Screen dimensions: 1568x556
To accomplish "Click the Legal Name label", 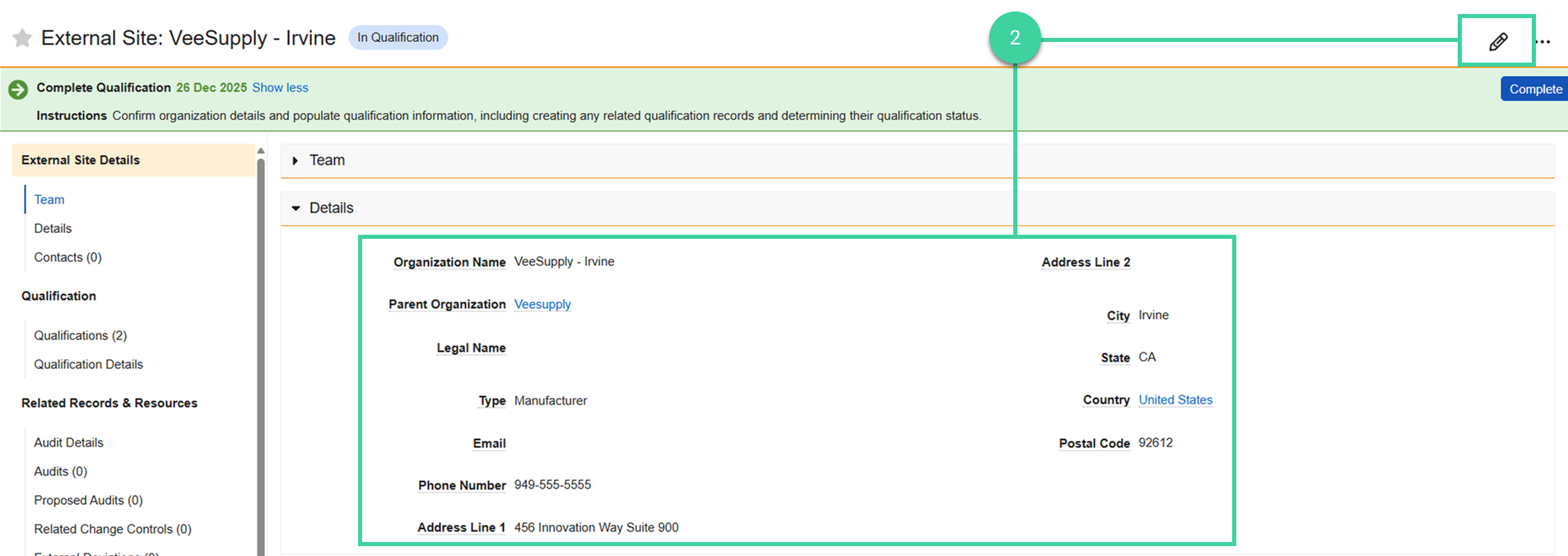I will [x=471, y=348].
